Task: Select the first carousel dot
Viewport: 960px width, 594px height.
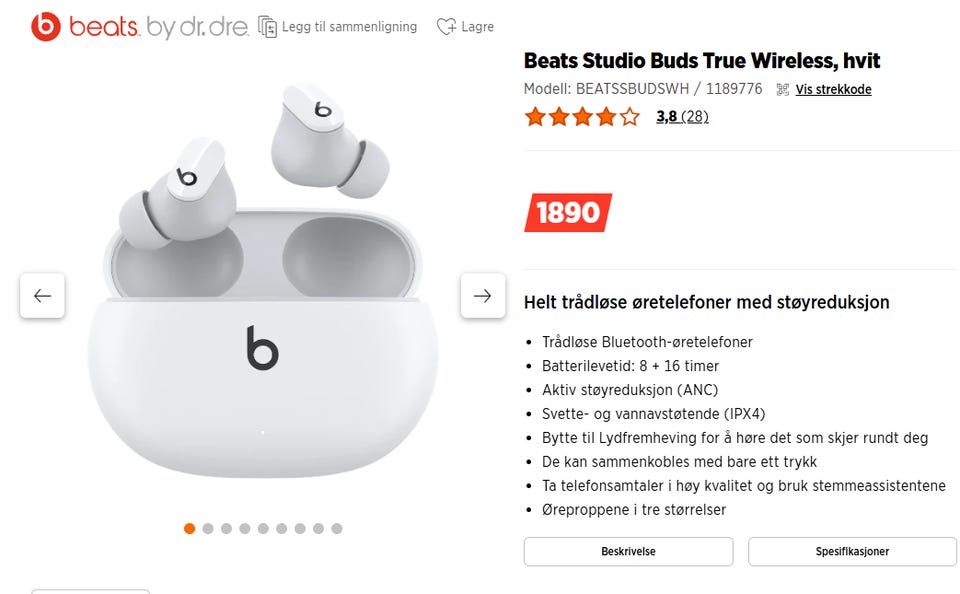Action: [x=190, y=528]
